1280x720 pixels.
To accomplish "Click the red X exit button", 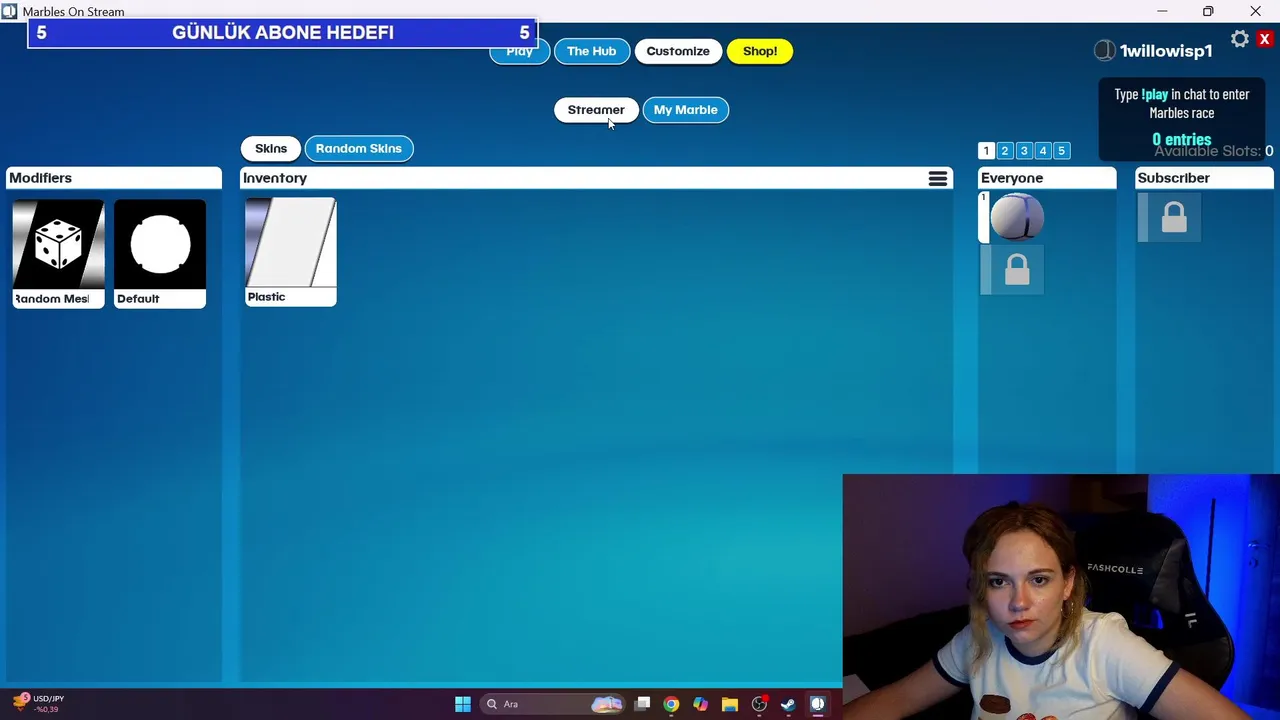I will pos(1265,39).
